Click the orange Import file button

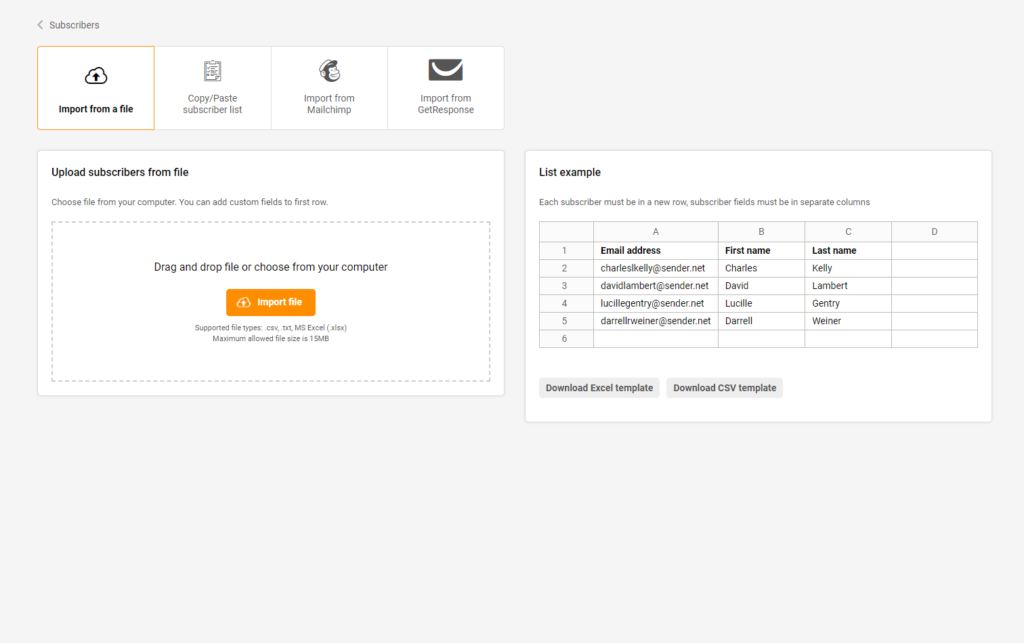(270, 302)
